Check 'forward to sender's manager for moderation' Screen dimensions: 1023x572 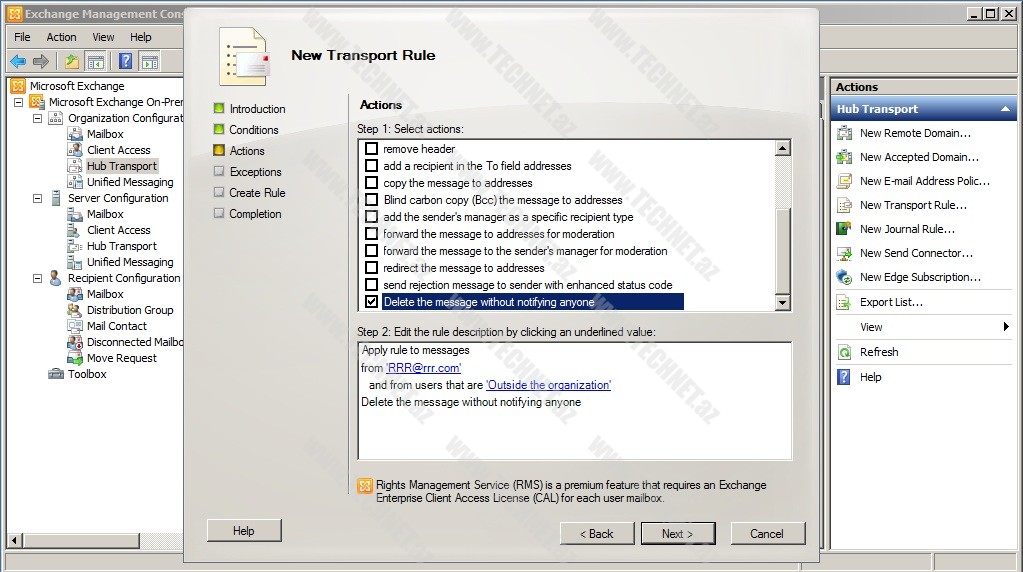point(371,250)
